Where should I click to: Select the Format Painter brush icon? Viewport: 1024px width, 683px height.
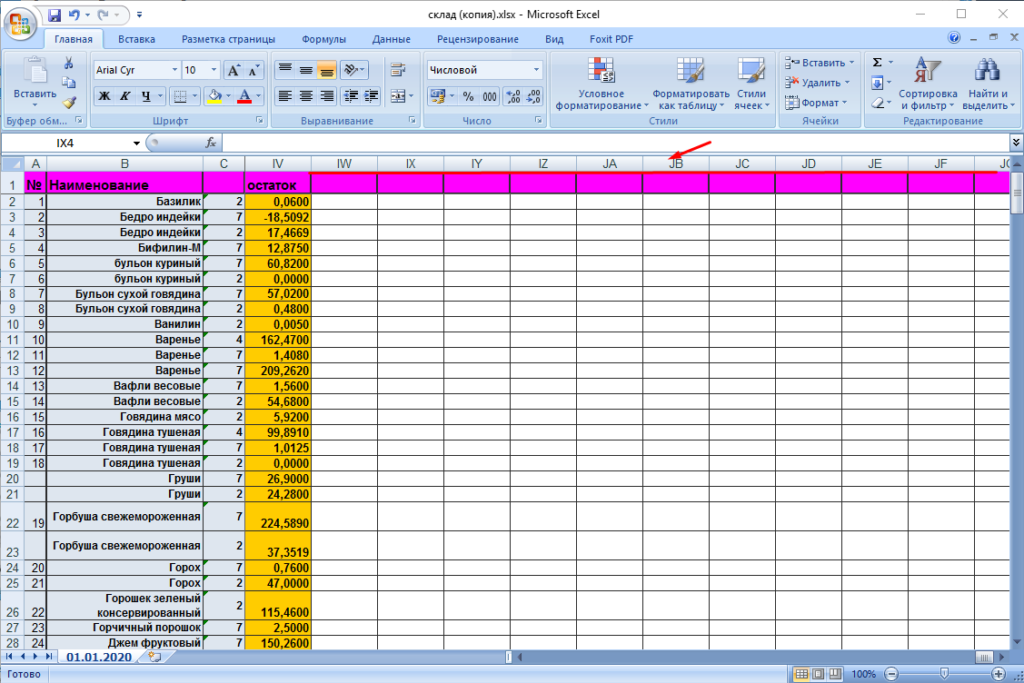tap(69, 102)
